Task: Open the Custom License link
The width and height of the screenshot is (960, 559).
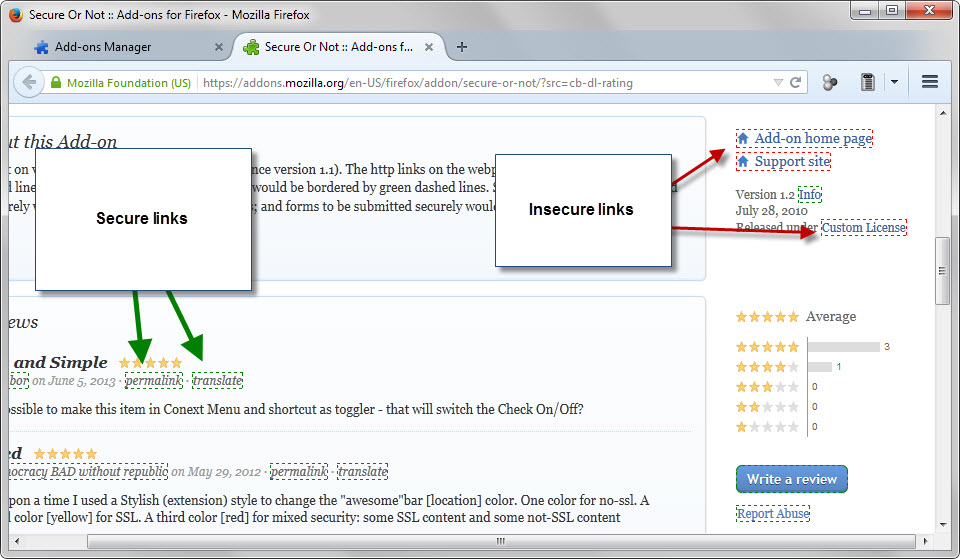Action: (x=864, y=227)
